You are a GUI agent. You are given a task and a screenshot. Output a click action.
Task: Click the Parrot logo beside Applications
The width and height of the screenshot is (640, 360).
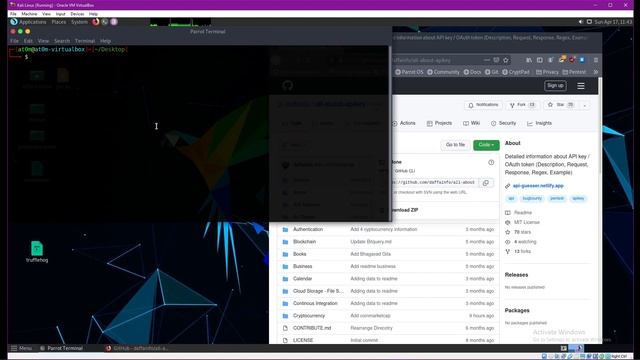14,22
